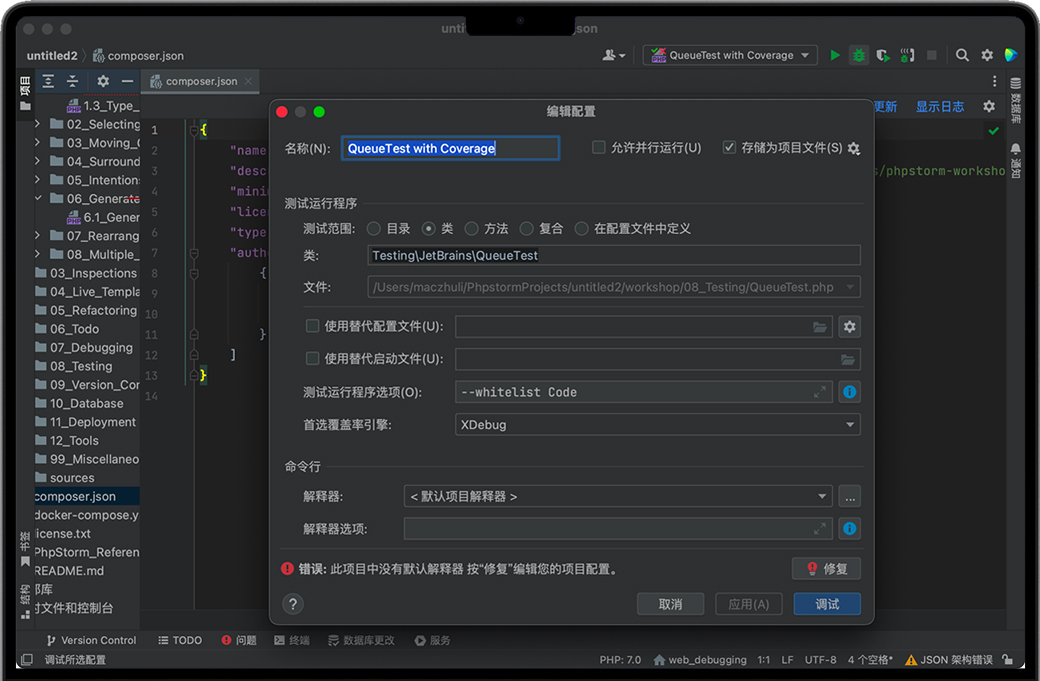The width and height of the screenshot is (1040, 681).
Task: Click the 取消 cancel button
Action: (x=670, y=604)
